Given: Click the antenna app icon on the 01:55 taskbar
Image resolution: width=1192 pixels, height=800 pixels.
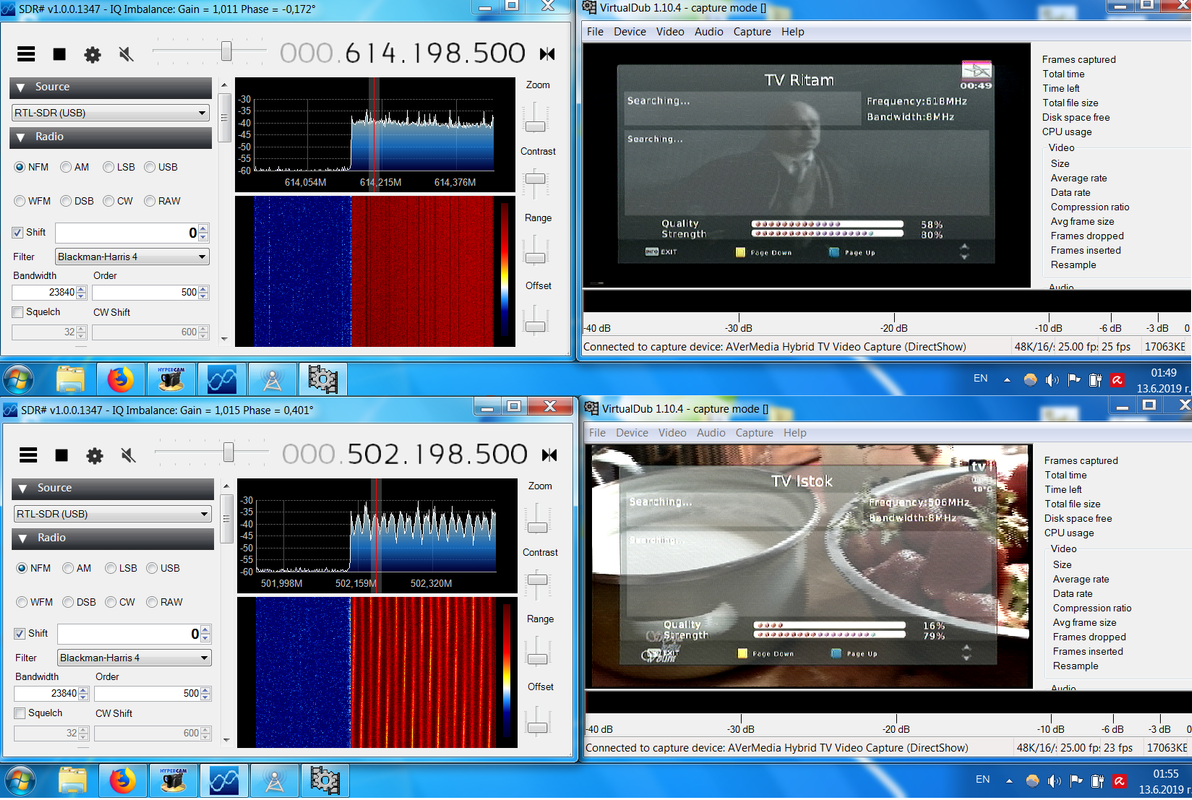Looking at the screenshot, I should tap(274, 780).
